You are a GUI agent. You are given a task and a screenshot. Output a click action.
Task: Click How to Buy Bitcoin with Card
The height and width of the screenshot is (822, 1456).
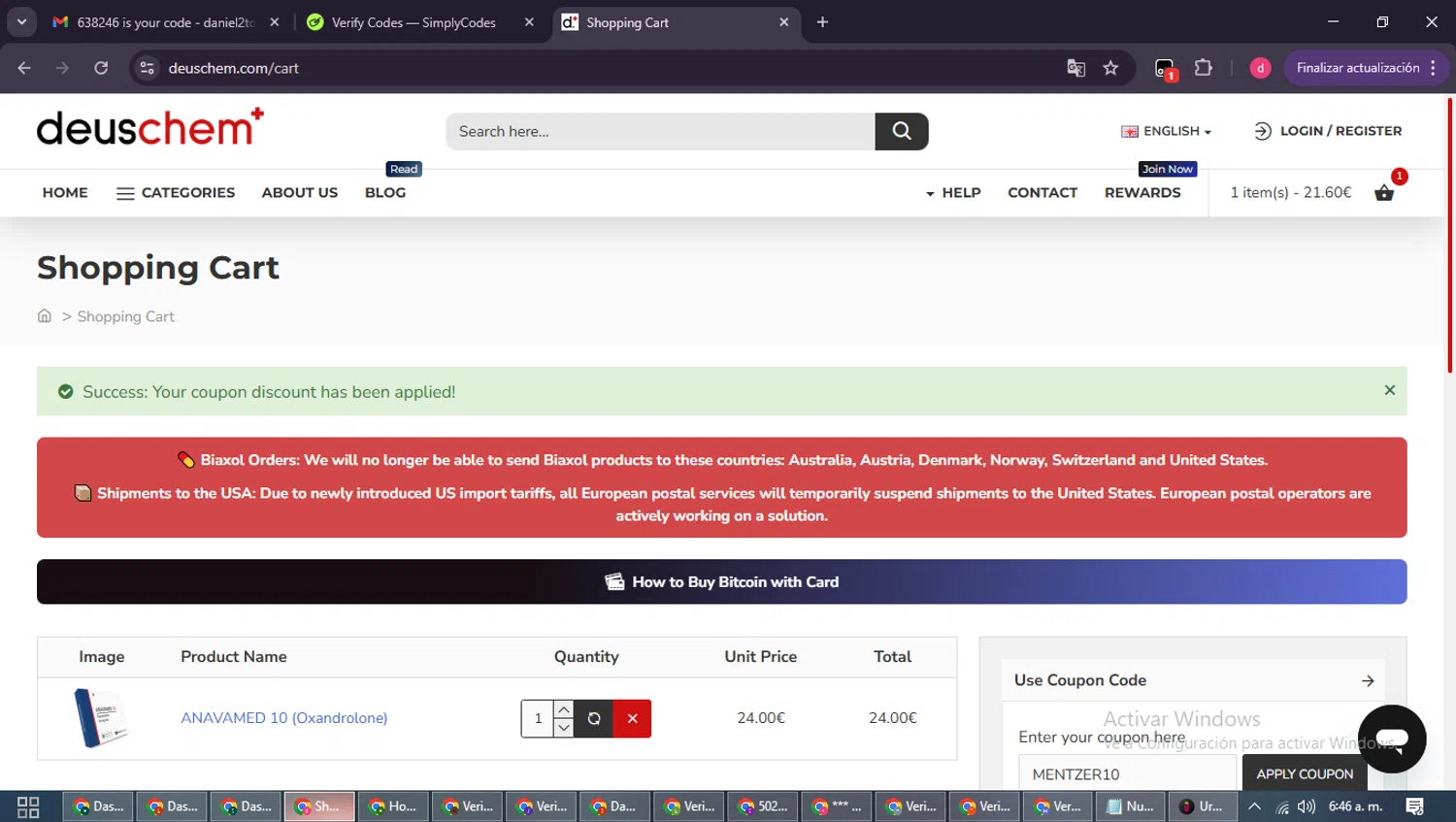click(x=721, y=581)
